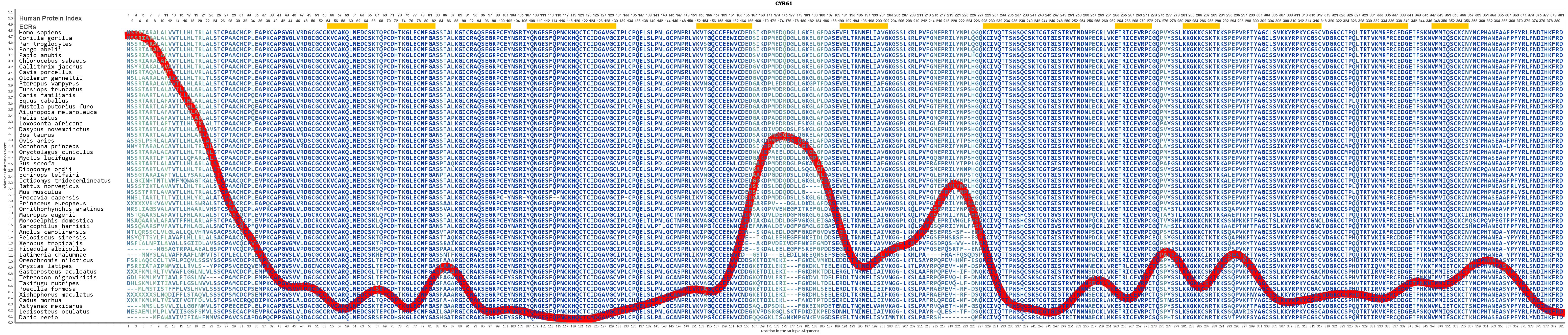
Task: Click the yellow ECR bar covering residues 54–64
Action: point(348,27)
